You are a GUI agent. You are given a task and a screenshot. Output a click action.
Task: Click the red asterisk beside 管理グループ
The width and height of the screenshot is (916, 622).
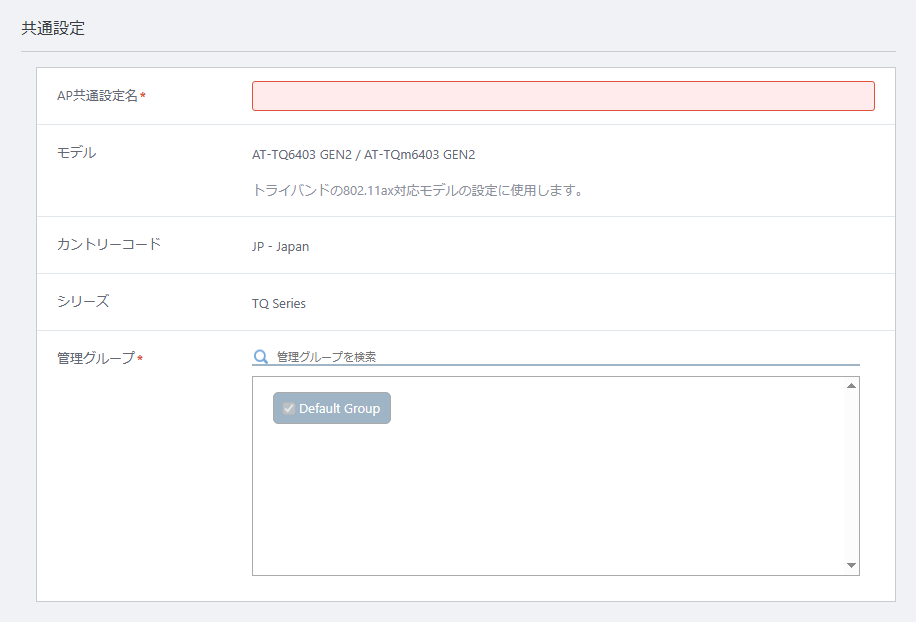tap(140, 358)
